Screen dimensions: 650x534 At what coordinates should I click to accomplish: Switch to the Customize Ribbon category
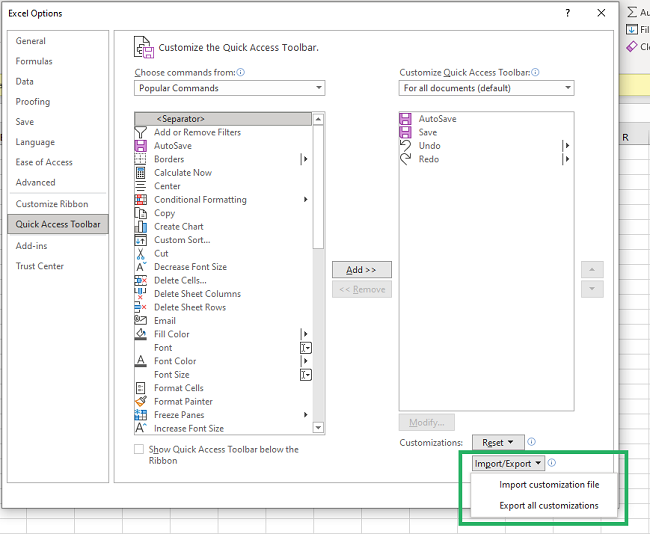point(51,204)
